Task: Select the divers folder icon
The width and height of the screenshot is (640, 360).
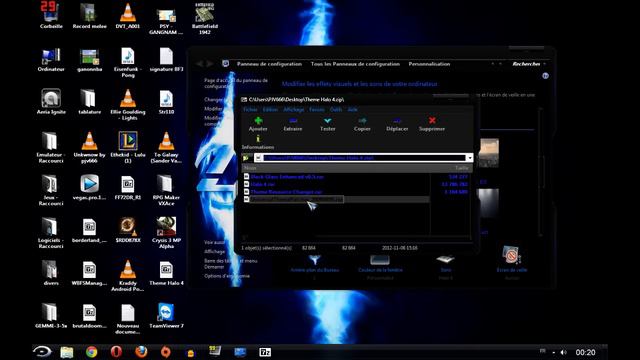Action: point(51,273)
